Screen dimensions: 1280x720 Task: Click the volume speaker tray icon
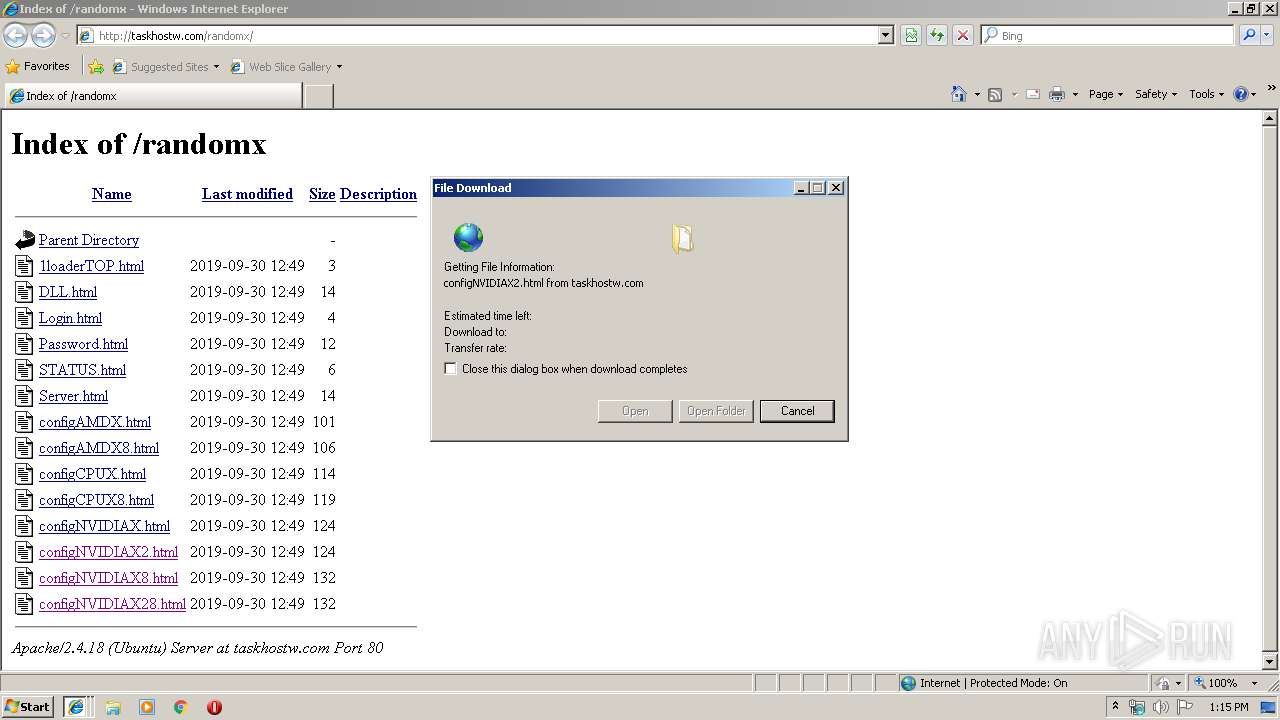tap(1160, 707)
